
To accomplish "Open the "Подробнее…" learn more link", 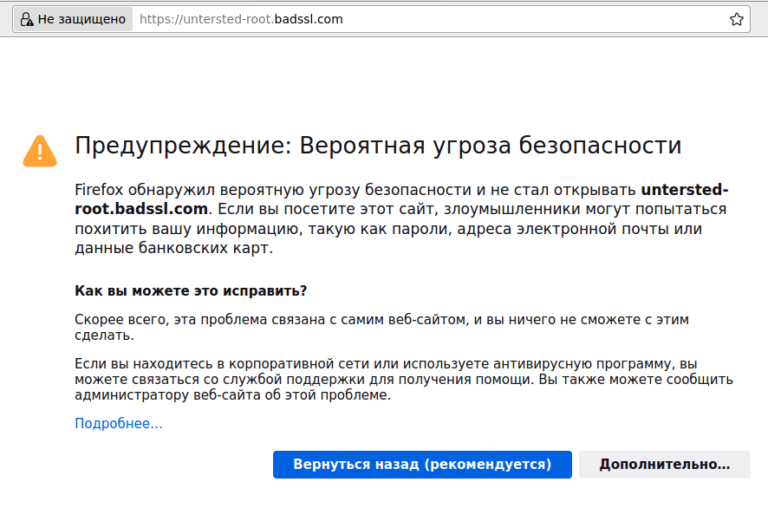I will (118, 424).
